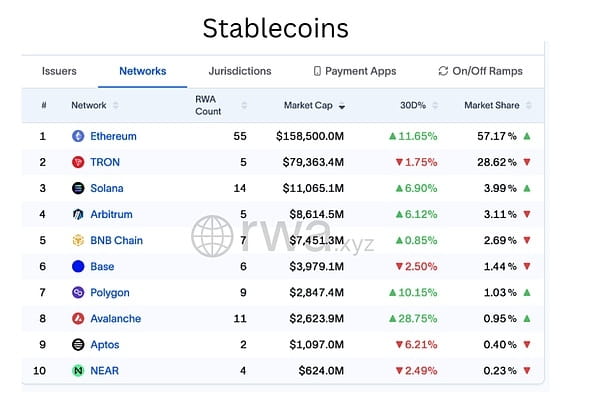Click the Market Cap column header label
The width and height of the screenshot is (600, 407).
tap(308, 105)
